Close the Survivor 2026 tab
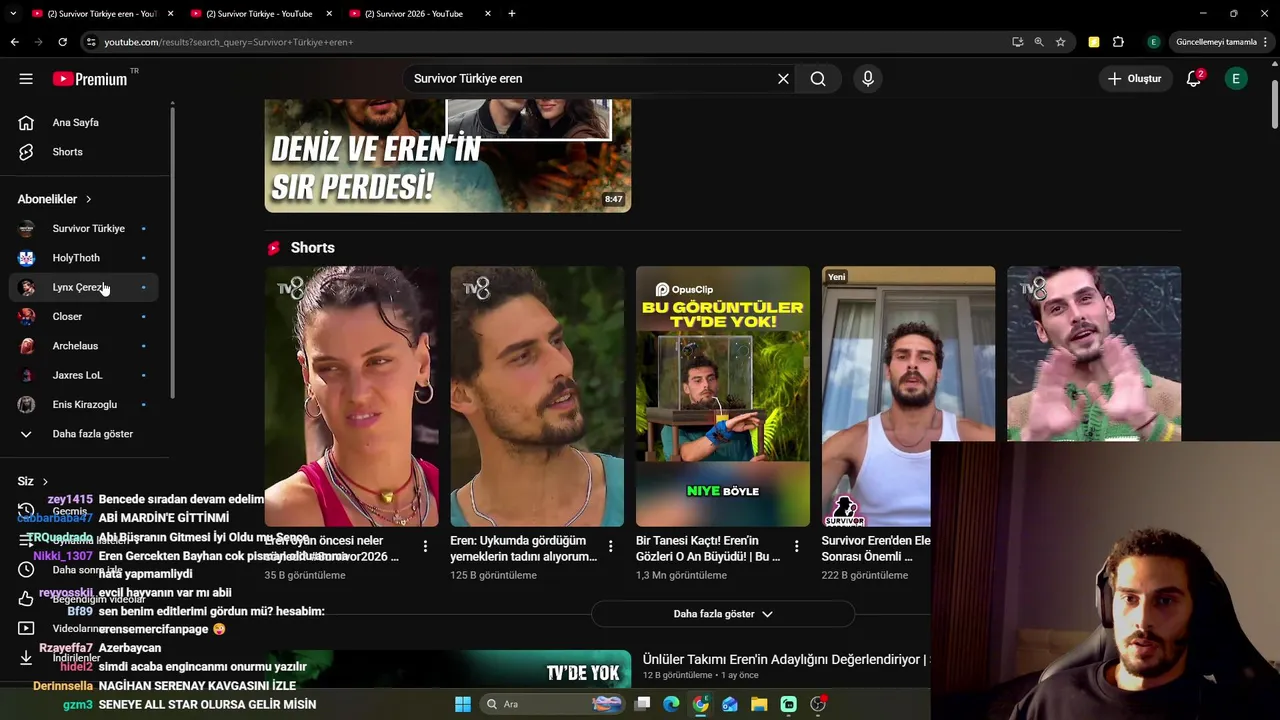Image resolution: width=1280 pixels, height=720 pixels. pyautogui.click(x=488, y=14)
